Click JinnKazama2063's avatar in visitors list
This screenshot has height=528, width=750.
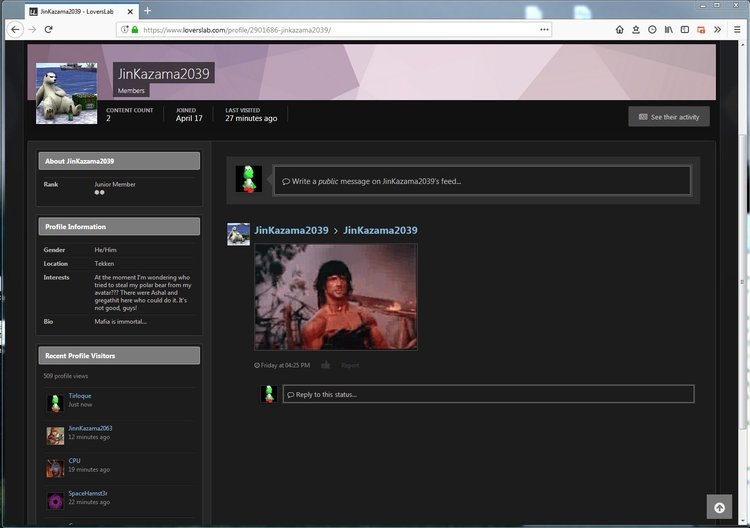pos(55,436)
